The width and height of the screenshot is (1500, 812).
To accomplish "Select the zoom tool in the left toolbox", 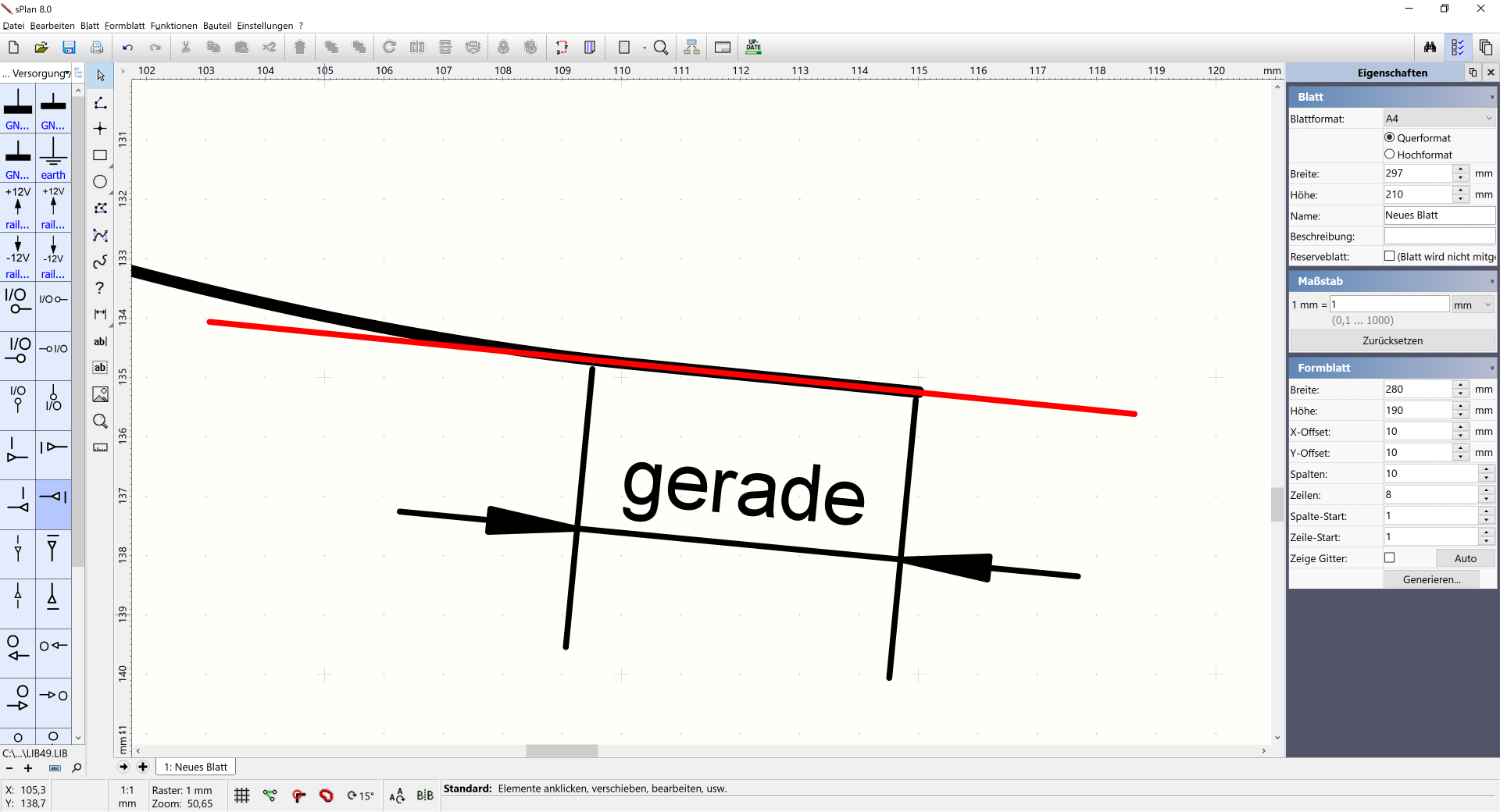I will [100, 421].
